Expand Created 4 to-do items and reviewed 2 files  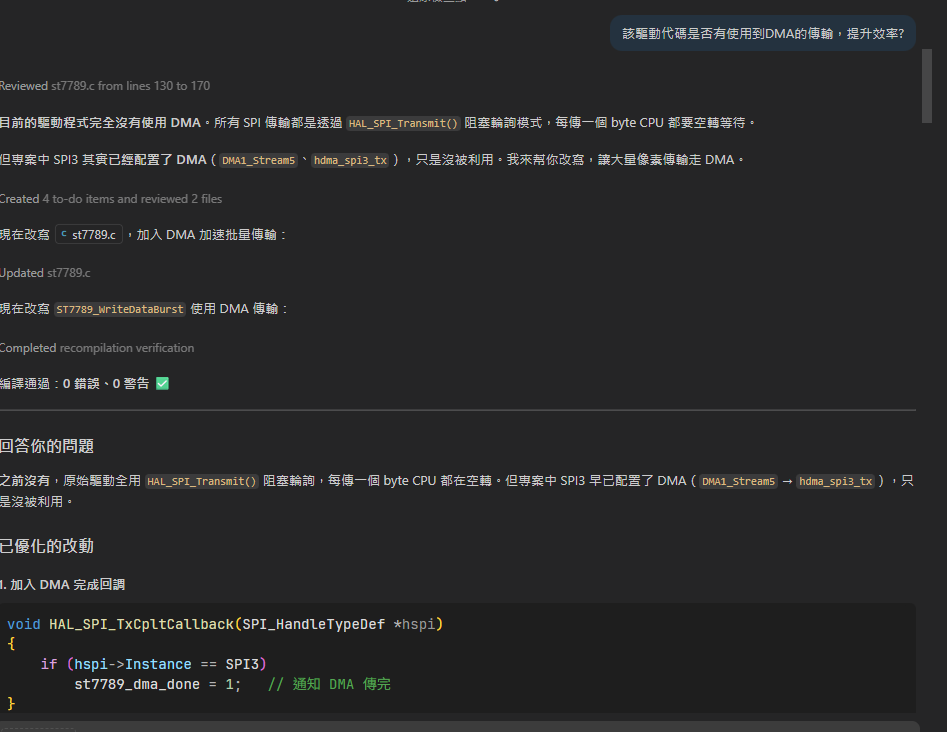(x=111, y=199)
